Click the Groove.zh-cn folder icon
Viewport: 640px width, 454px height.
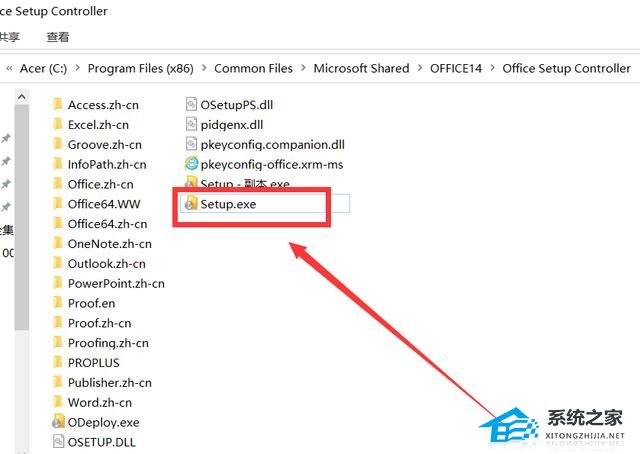[x=58, y=144]
